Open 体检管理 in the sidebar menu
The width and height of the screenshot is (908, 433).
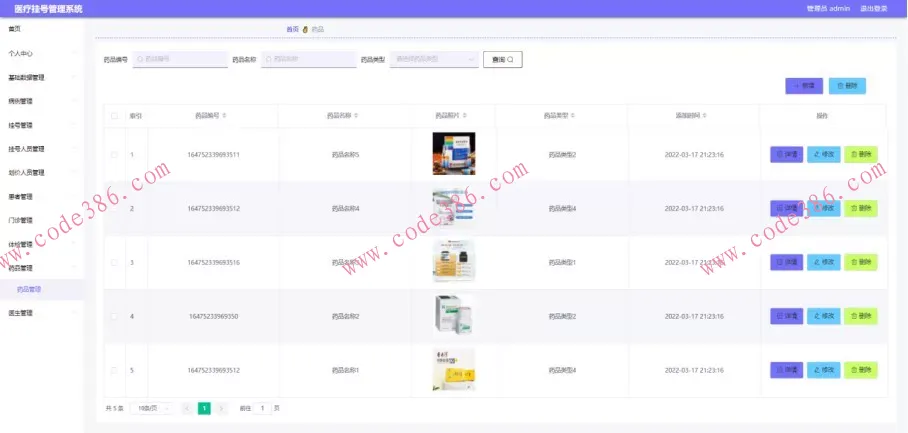[x=42, y=244]
